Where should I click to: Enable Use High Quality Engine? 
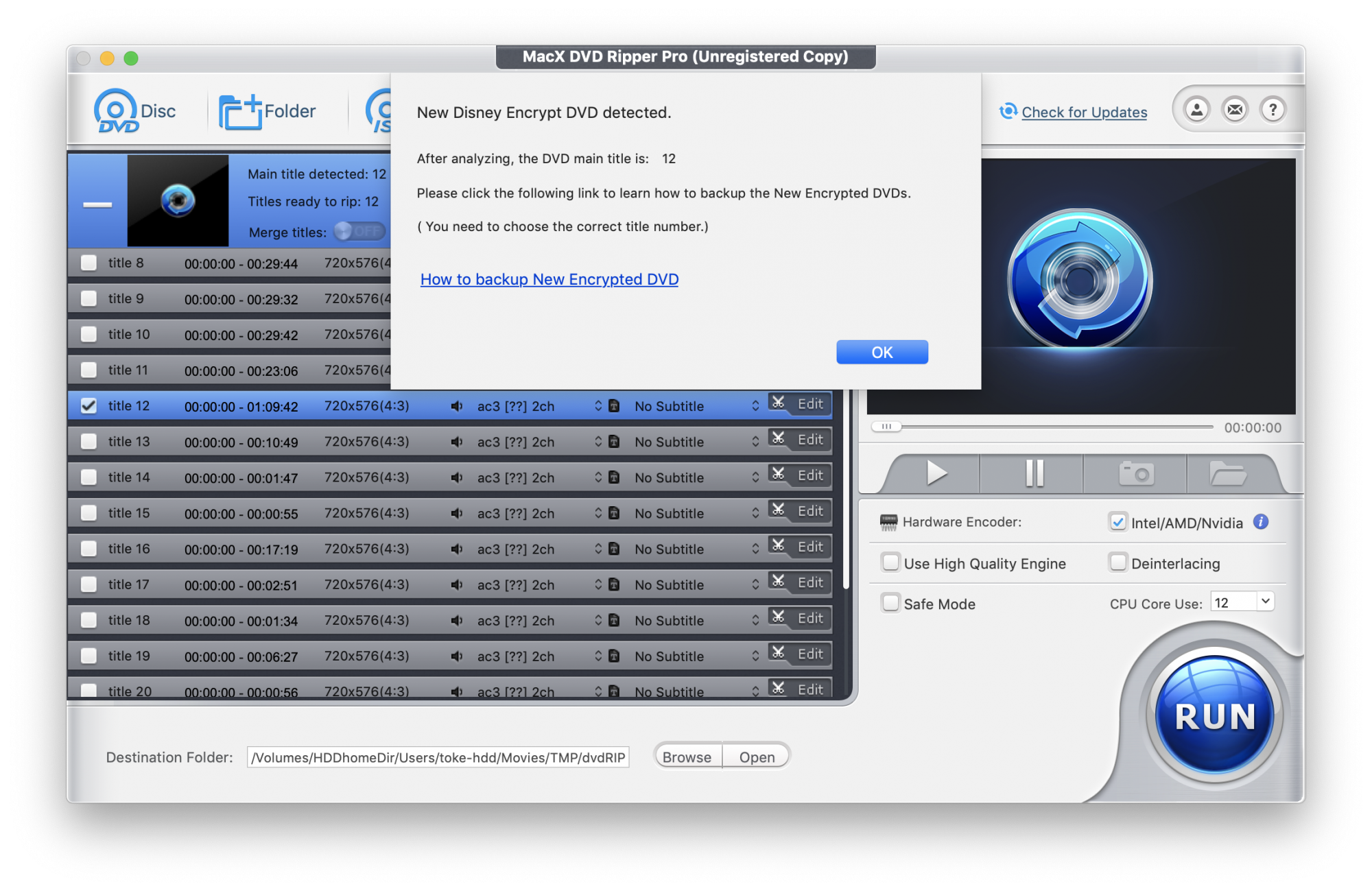[890, 563]
